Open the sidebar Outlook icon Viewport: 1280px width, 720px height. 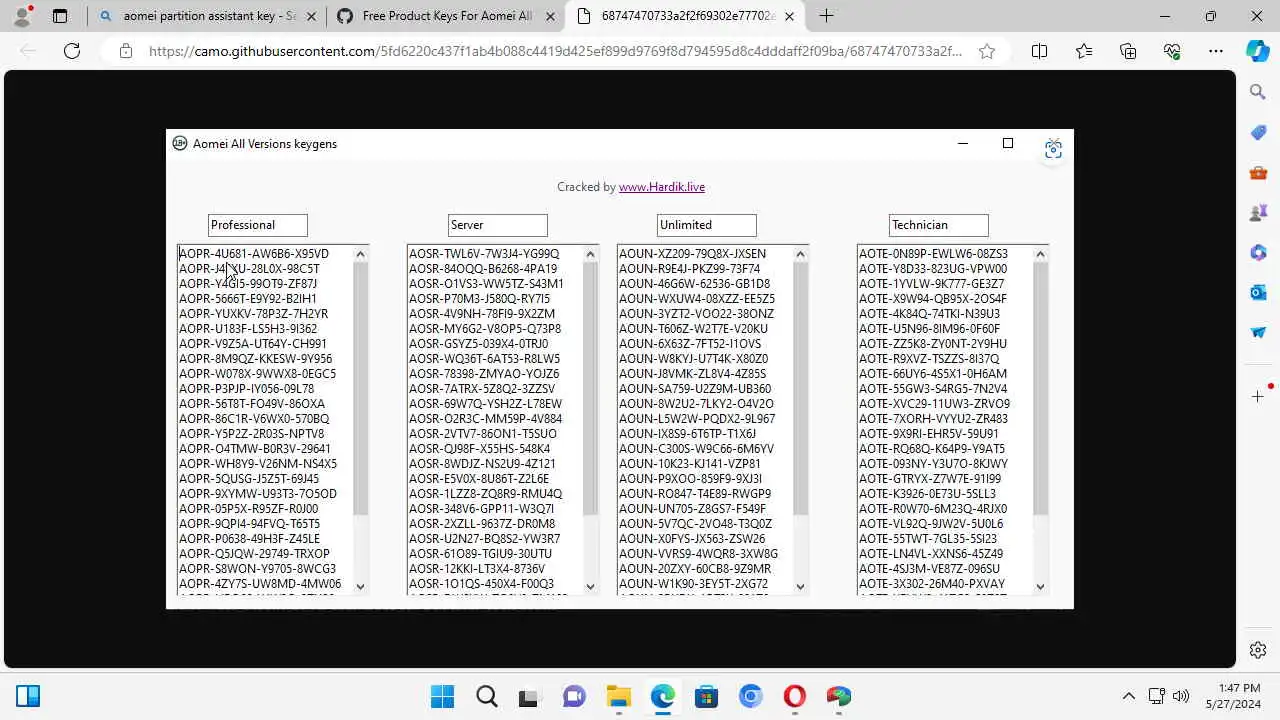tap(1258, 292)
